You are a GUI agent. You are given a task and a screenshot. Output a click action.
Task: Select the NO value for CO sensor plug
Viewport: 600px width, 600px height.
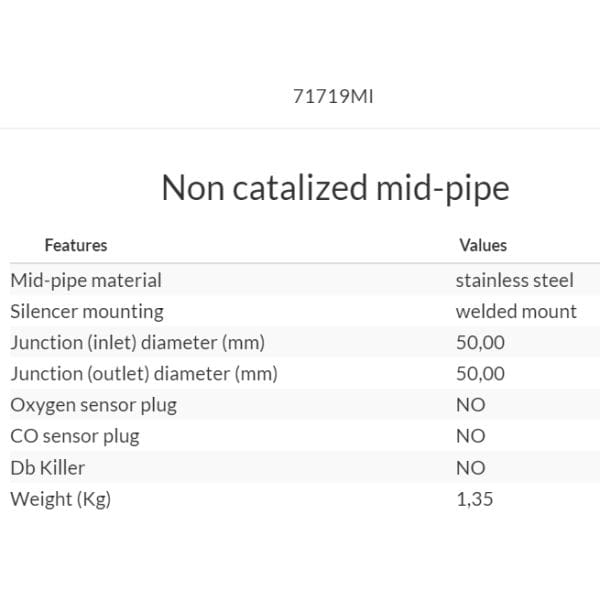click(470, 436)
